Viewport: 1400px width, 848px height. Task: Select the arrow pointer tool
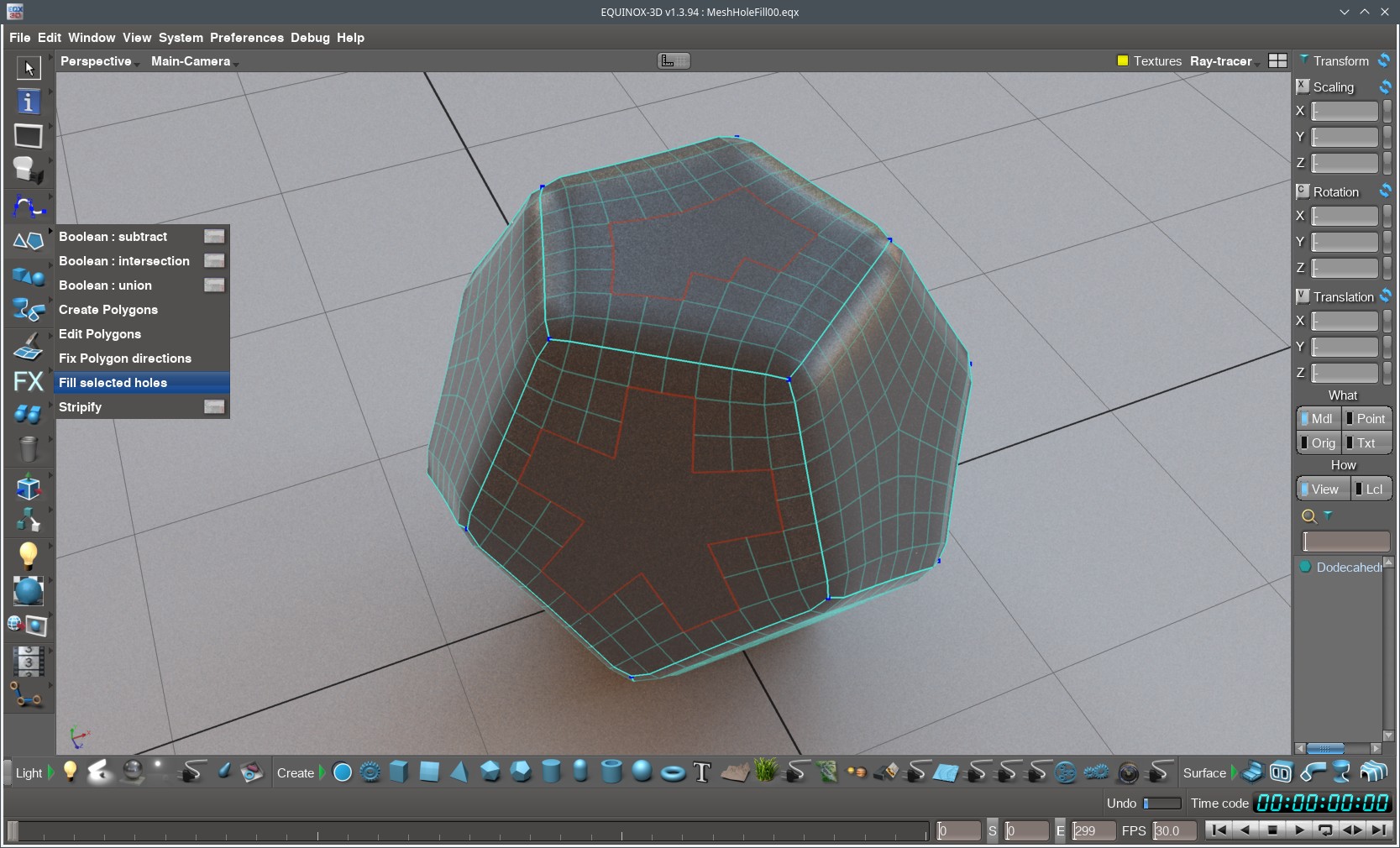pyautogui.click(x=29, y=67)
